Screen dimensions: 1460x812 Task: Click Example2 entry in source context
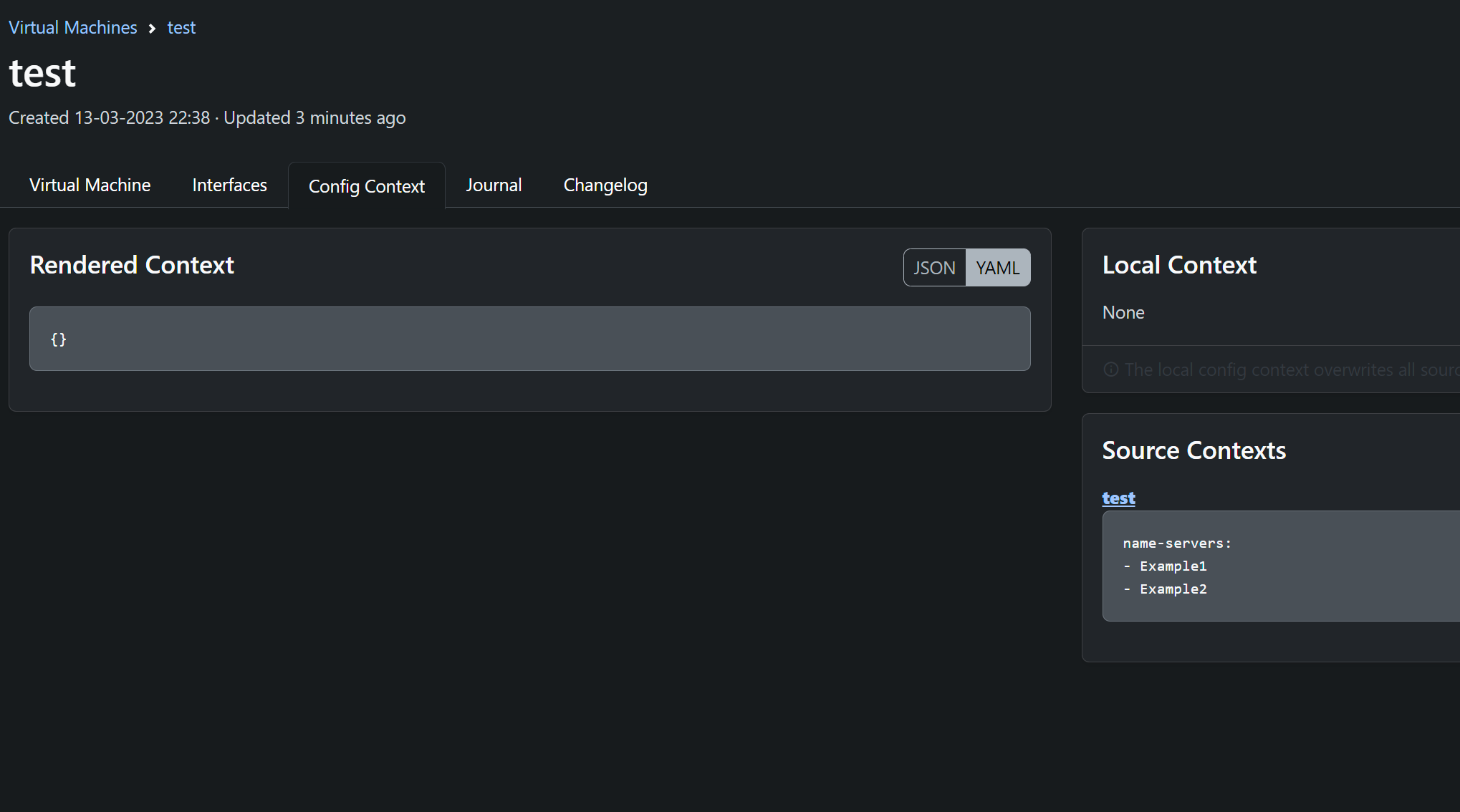[x=1173, y=589]
